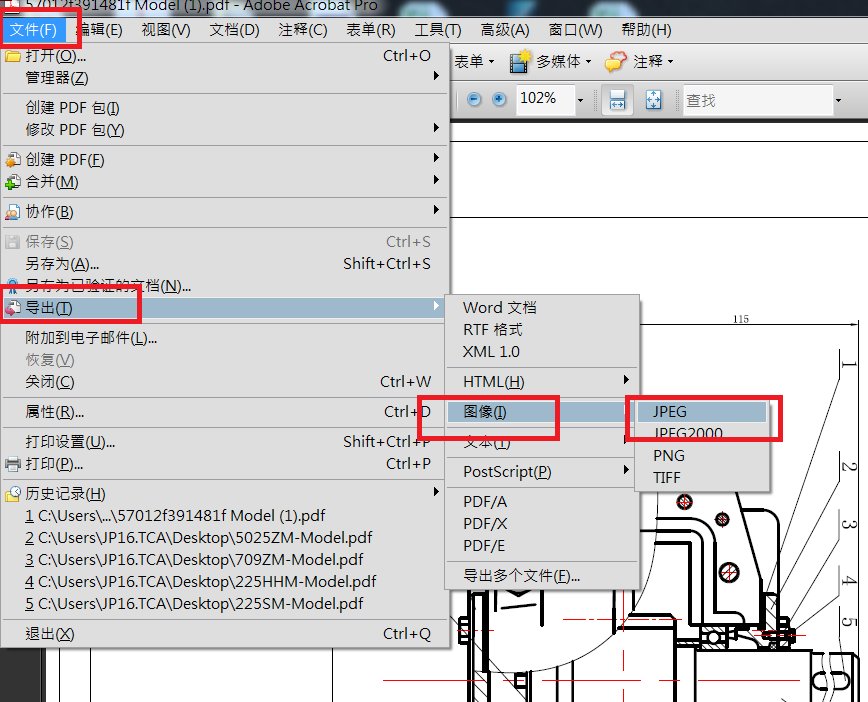Open the find options dropdown arrow
This screenshot has width=868, height=702.
click(x=838, y=100)
